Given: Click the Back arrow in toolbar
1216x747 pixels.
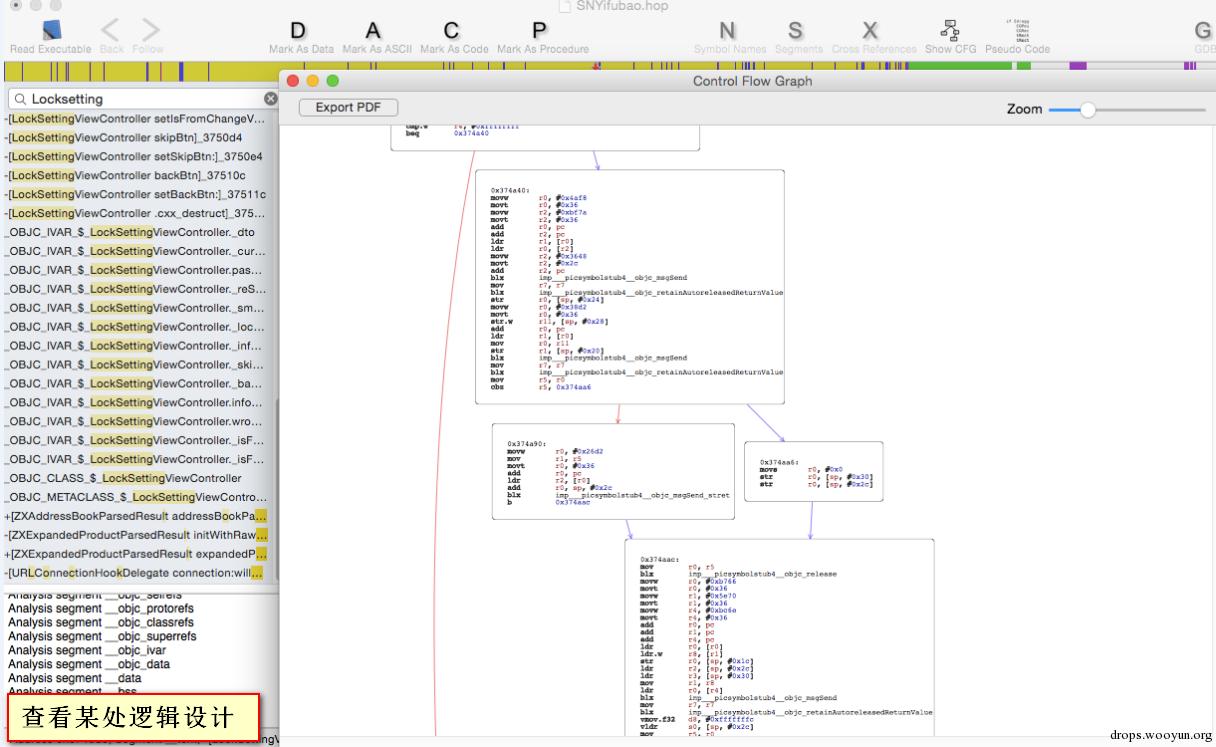Looking at the screenshot, I should pyautogui.click(x=111, y=31).
